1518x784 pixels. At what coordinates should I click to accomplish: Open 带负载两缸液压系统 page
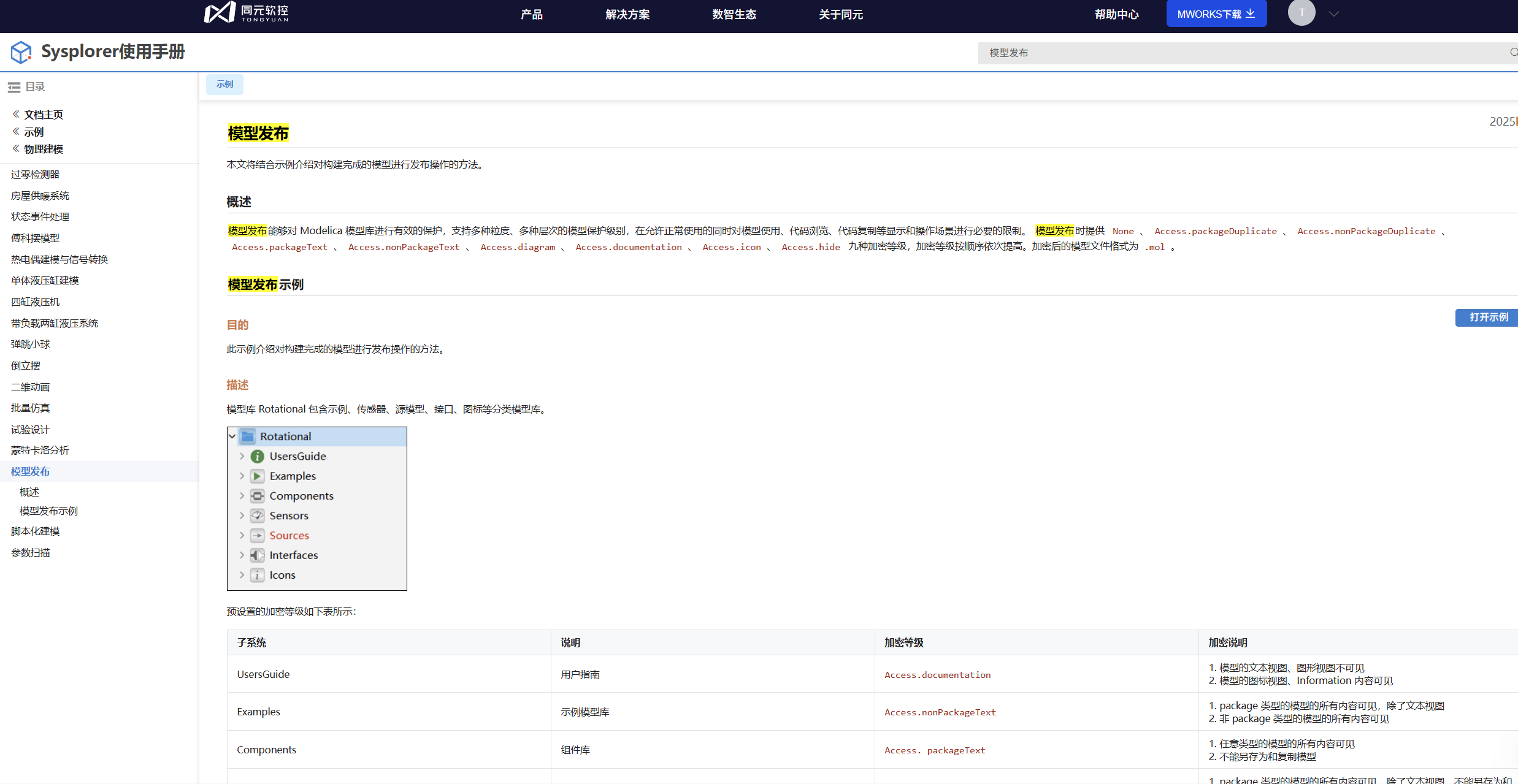click(55, 324)
